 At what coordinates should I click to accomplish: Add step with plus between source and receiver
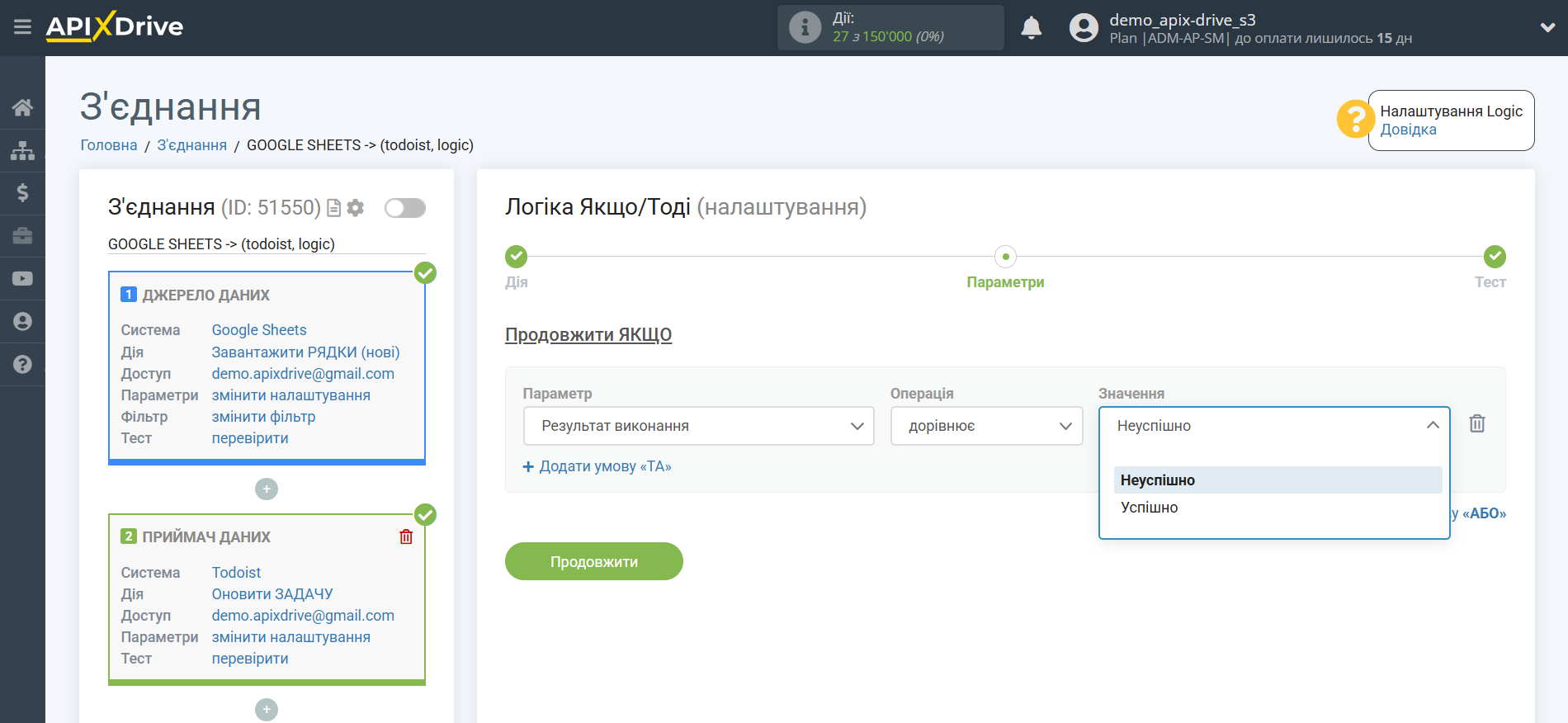point(267,489)
